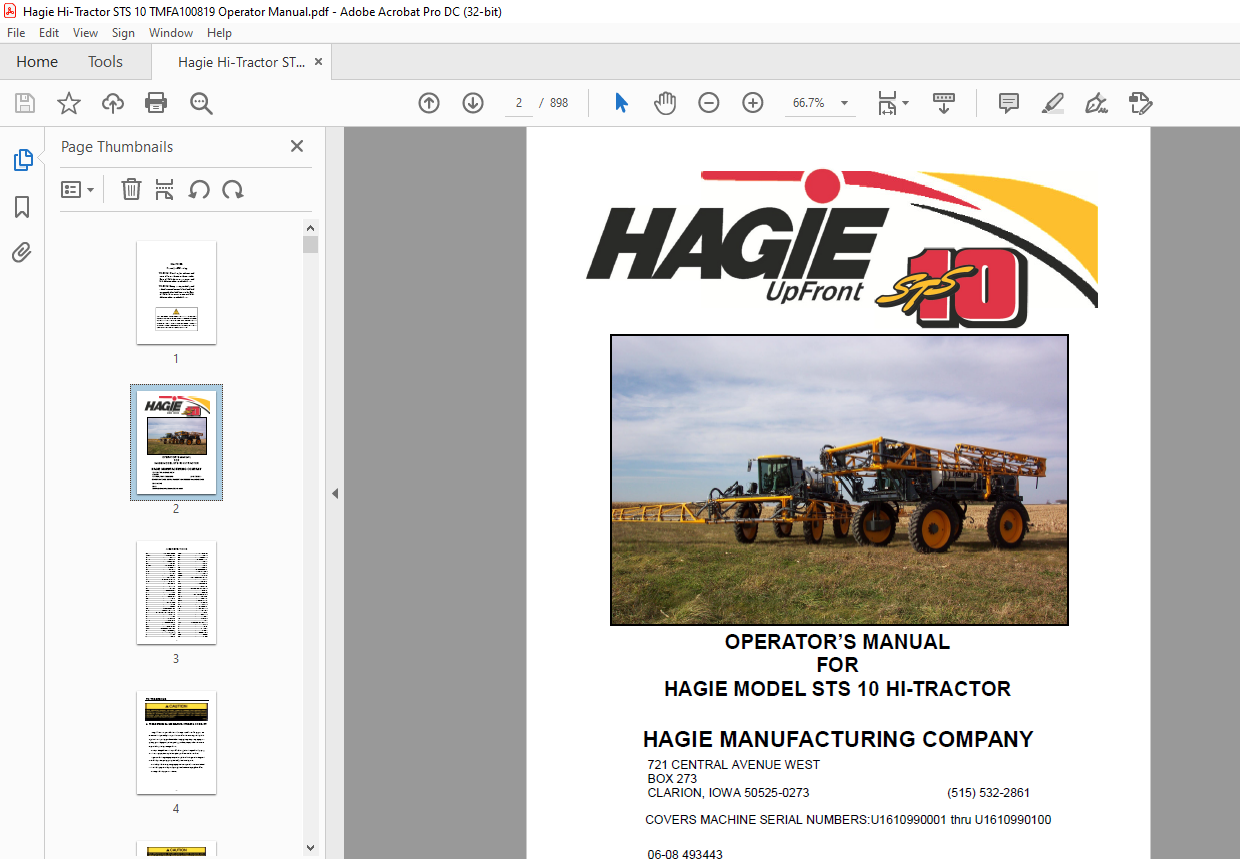This screenshot has height=859, width=1240.
Task: Add a comment with the sticky note icon
Action: (x=1009, y=103)
